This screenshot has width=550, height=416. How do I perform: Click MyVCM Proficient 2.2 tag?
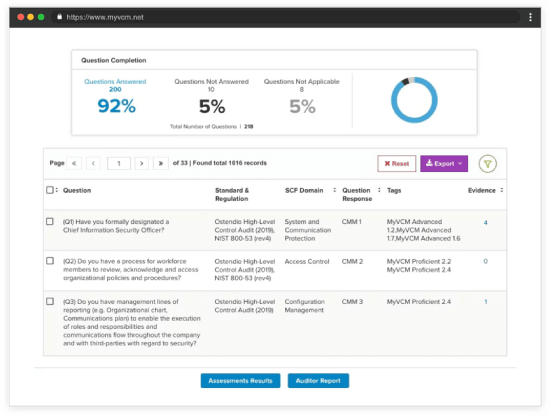click(x=419, y=261)
